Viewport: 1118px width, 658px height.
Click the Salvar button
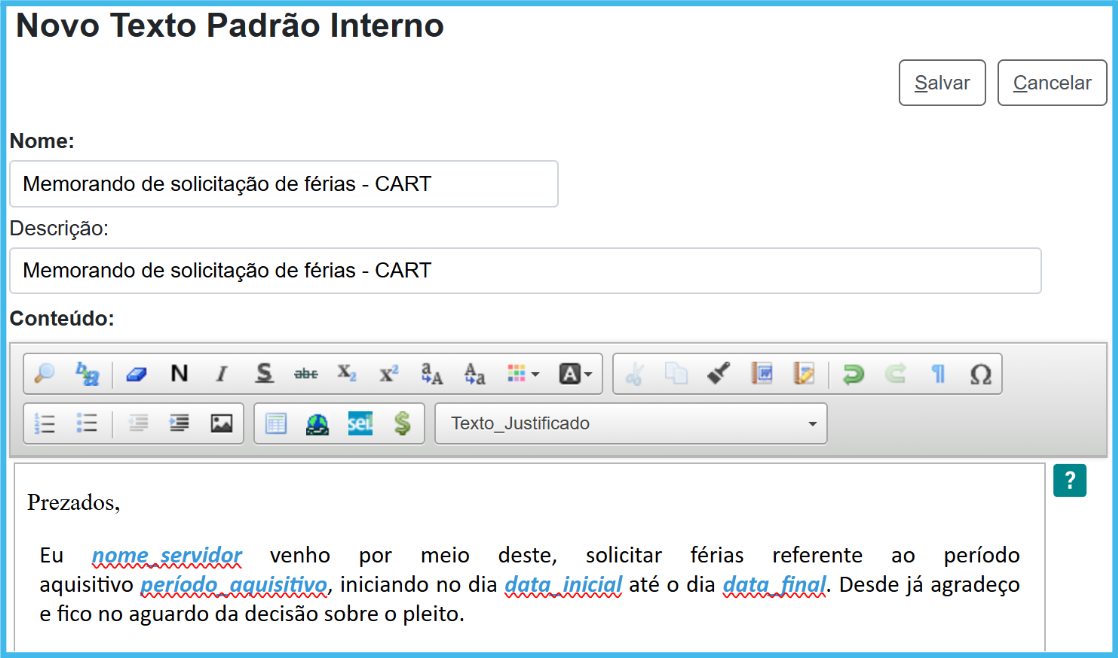[x=942, y=83]
